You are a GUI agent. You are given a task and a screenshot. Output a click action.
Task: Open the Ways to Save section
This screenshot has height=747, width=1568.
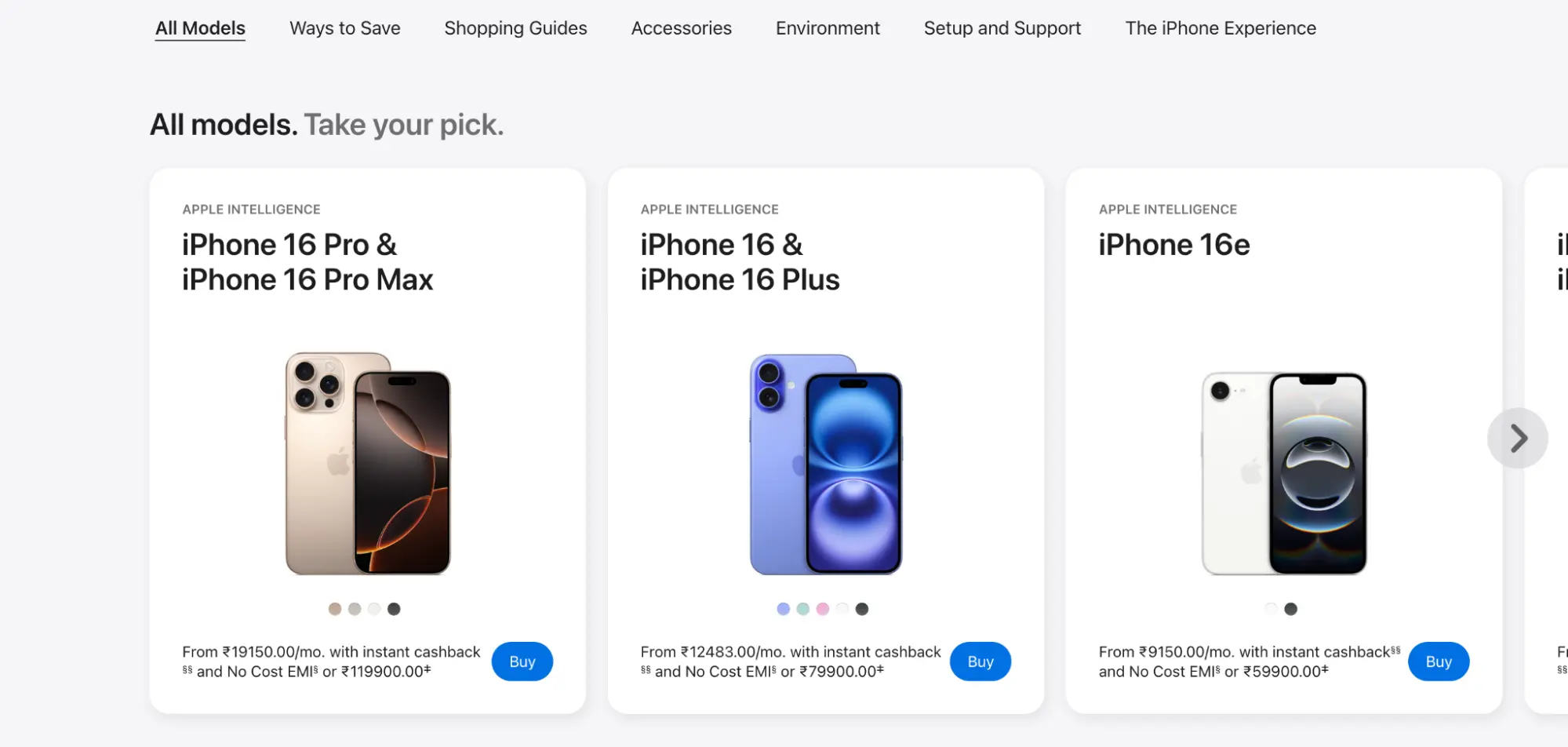(x=344, y=28)
